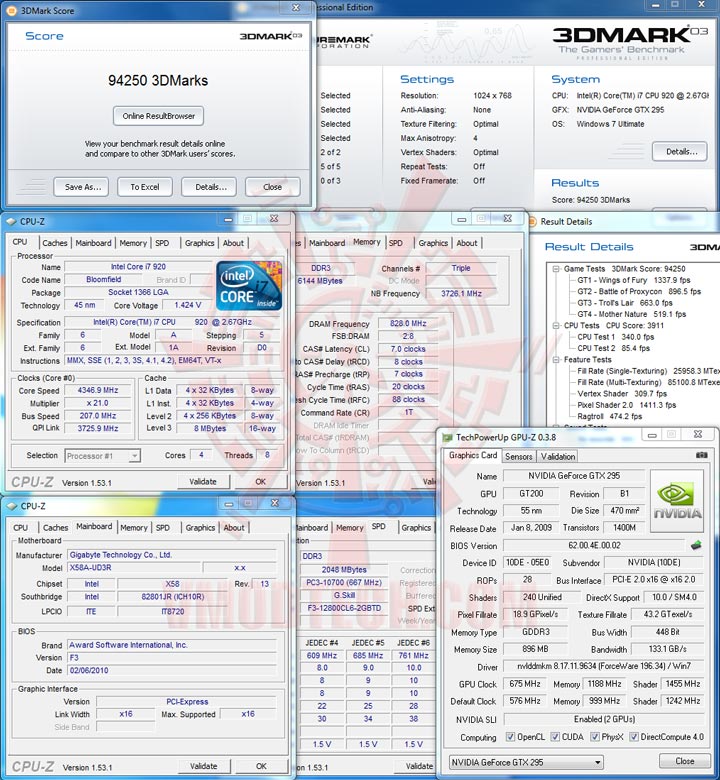Select CPU tab in CPU-Z Motherboard window
This screenshot has width=720, height=780.
coord(20,527)
